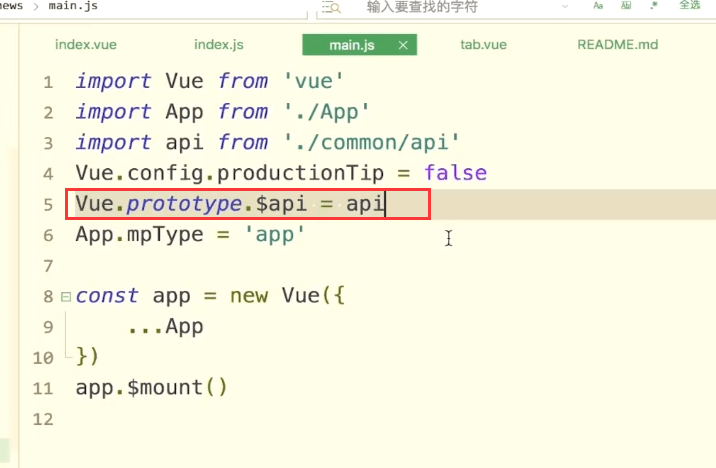Click prototype on line 5
This screenshot has width=716, height=468.
click(x=184, y=204)
